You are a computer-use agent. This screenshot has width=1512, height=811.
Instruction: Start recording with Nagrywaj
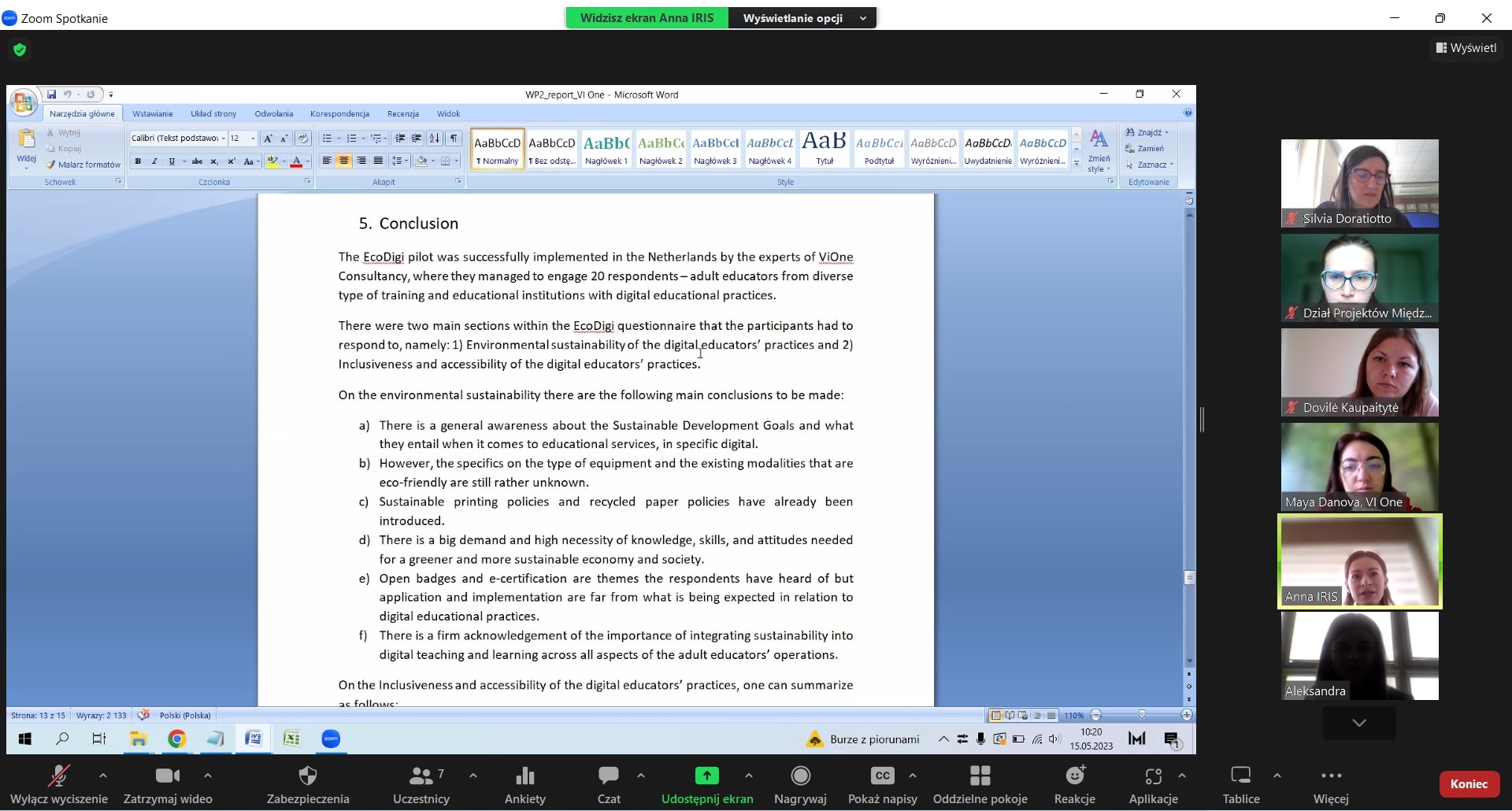pyautogui.click(x=800, y=784)
